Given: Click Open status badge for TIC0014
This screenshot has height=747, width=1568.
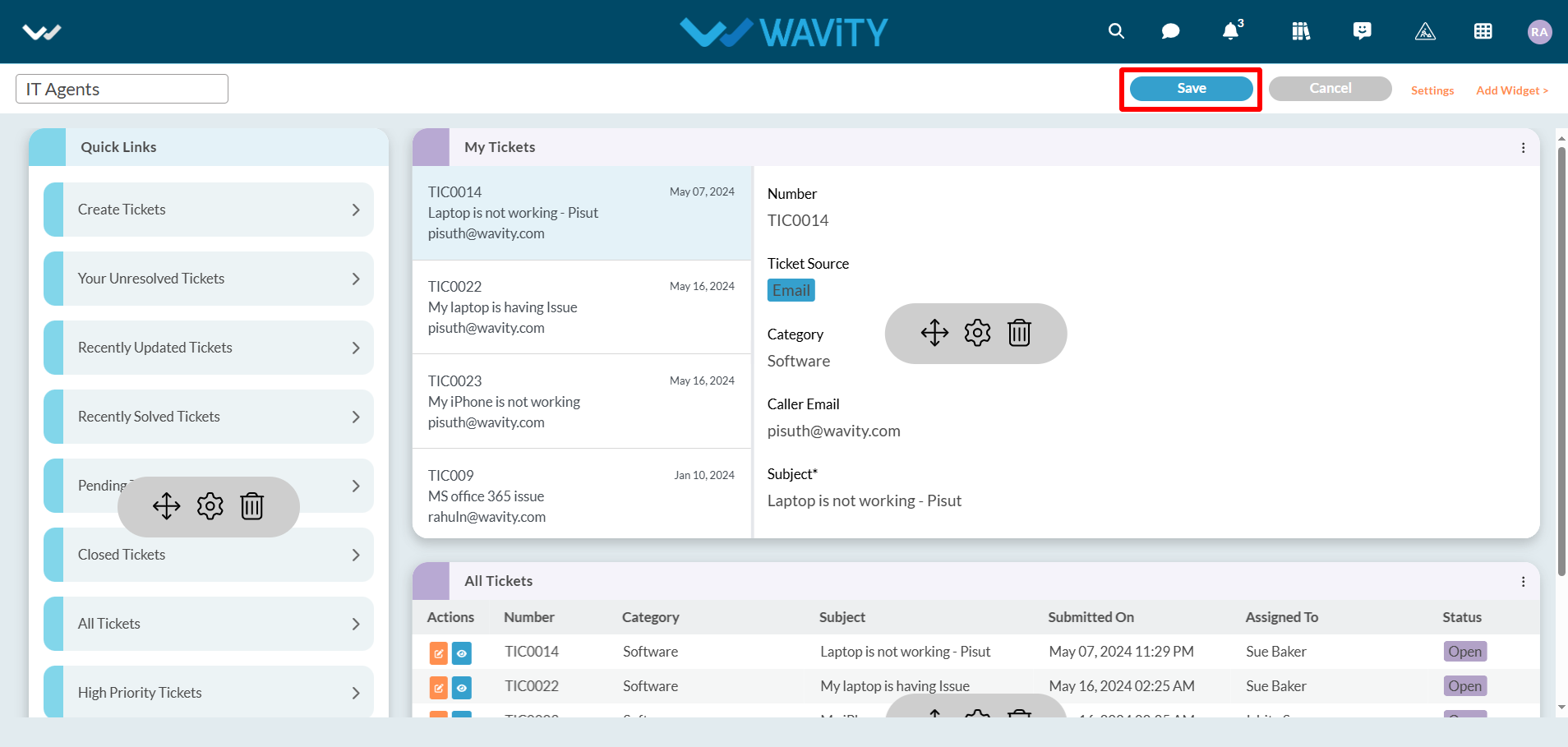Looking at the screenshot, I should click(1464, 652).
